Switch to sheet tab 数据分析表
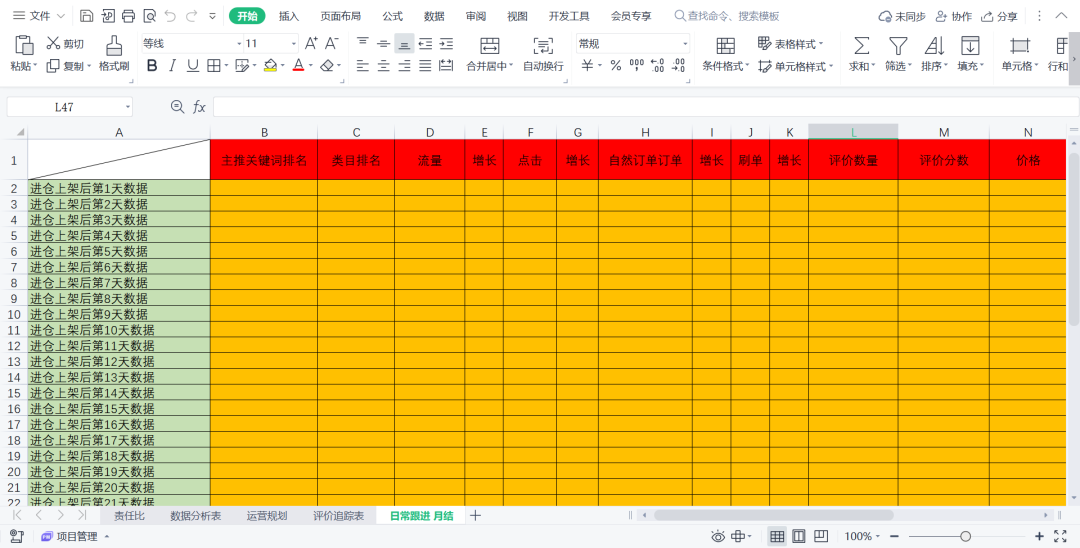This screenshot has width=1080, height=548. 196,516
